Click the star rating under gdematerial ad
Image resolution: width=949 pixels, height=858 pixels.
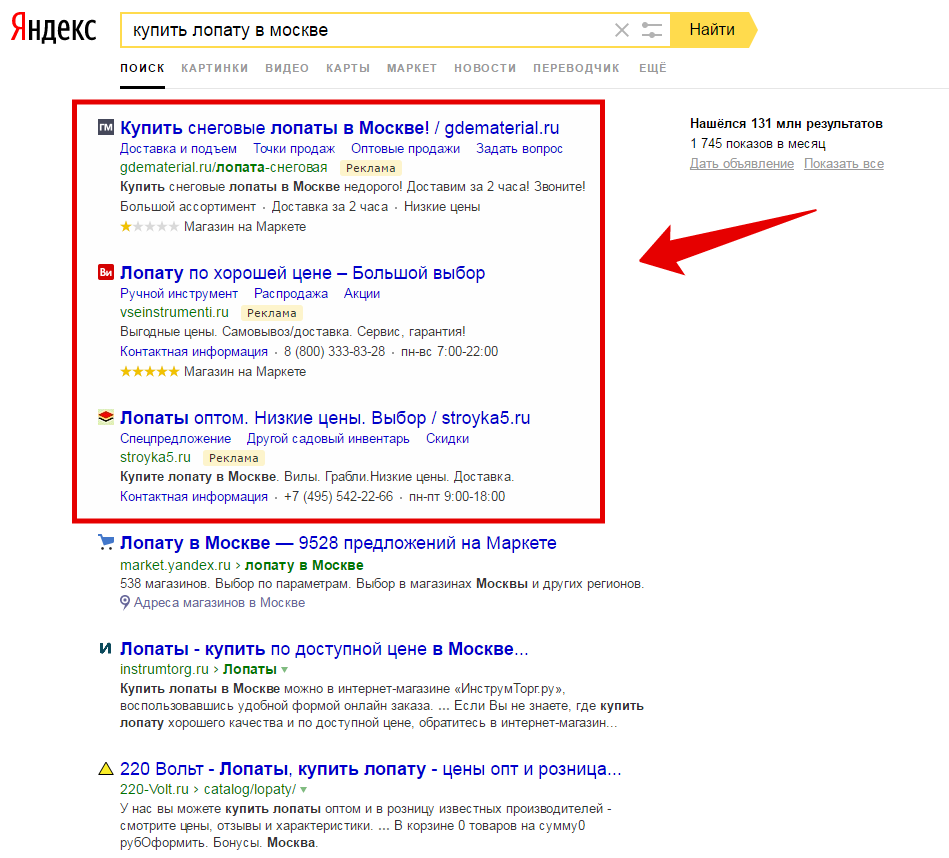tap(149, 226)
